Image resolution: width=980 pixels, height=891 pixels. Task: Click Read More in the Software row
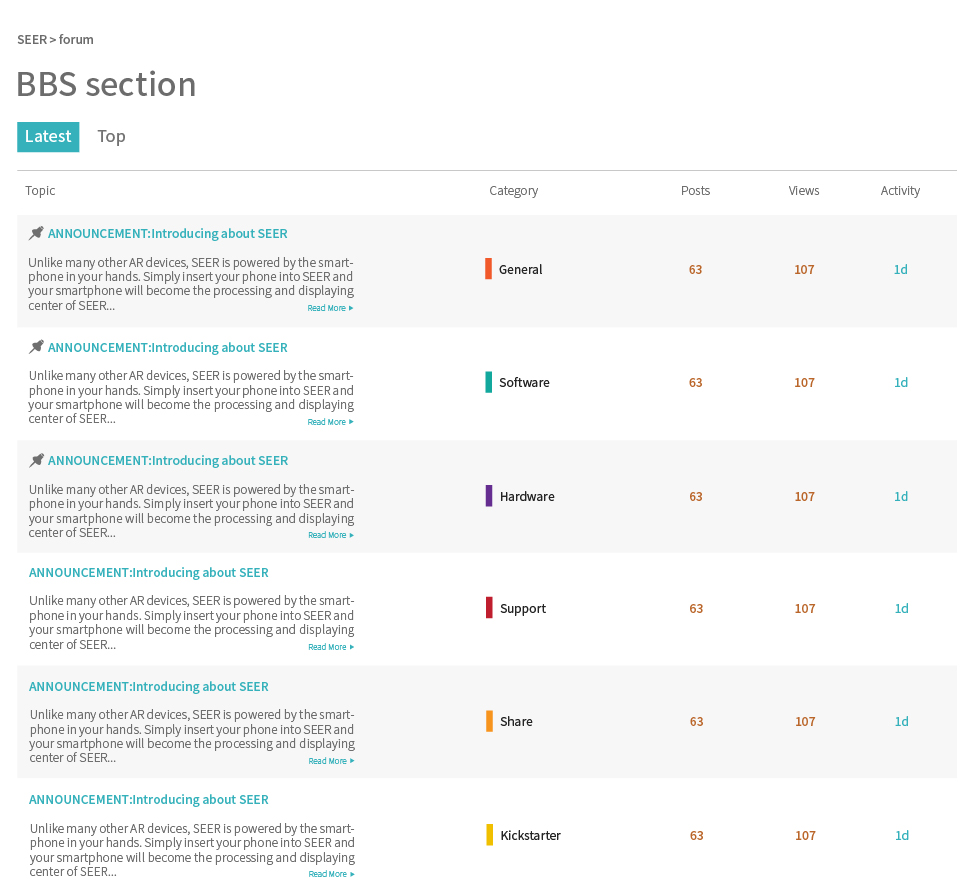tap(331, 422)
